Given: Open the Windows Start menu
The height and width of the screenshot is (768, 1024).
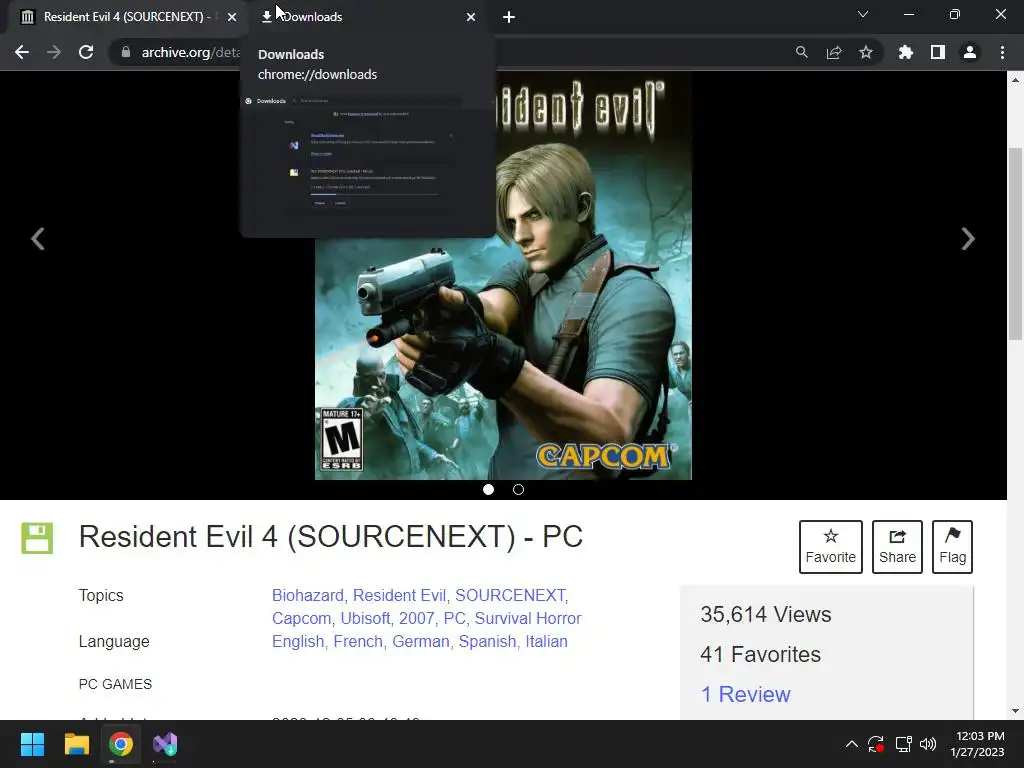Looking at the screenshot, I should pyautogui.click(x=32, y=744).
